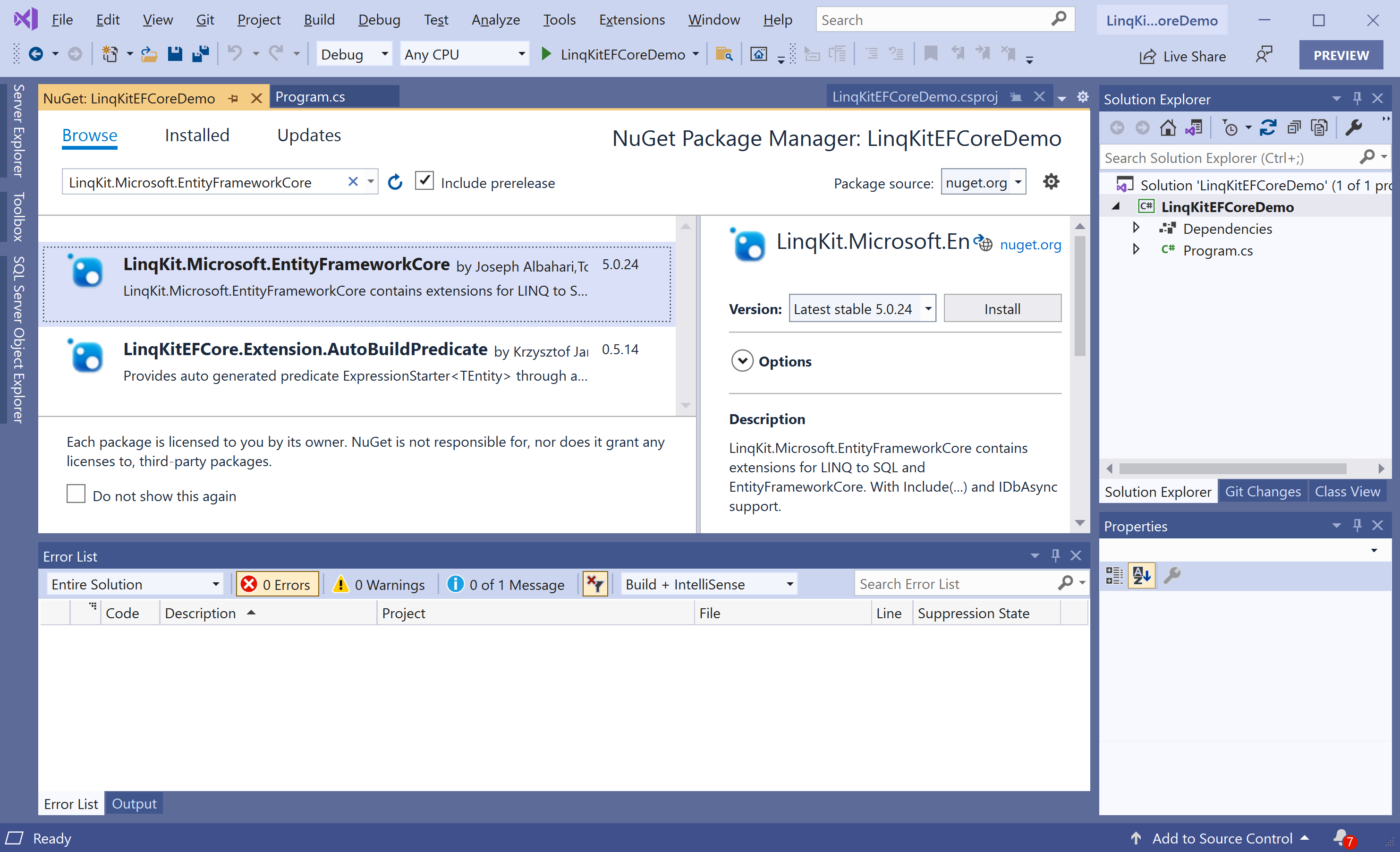The height and width of the screenshot is (852, 1400).
Task: Click the Solution Explorer horizontal scrollbar
Action: point(1232,469)
